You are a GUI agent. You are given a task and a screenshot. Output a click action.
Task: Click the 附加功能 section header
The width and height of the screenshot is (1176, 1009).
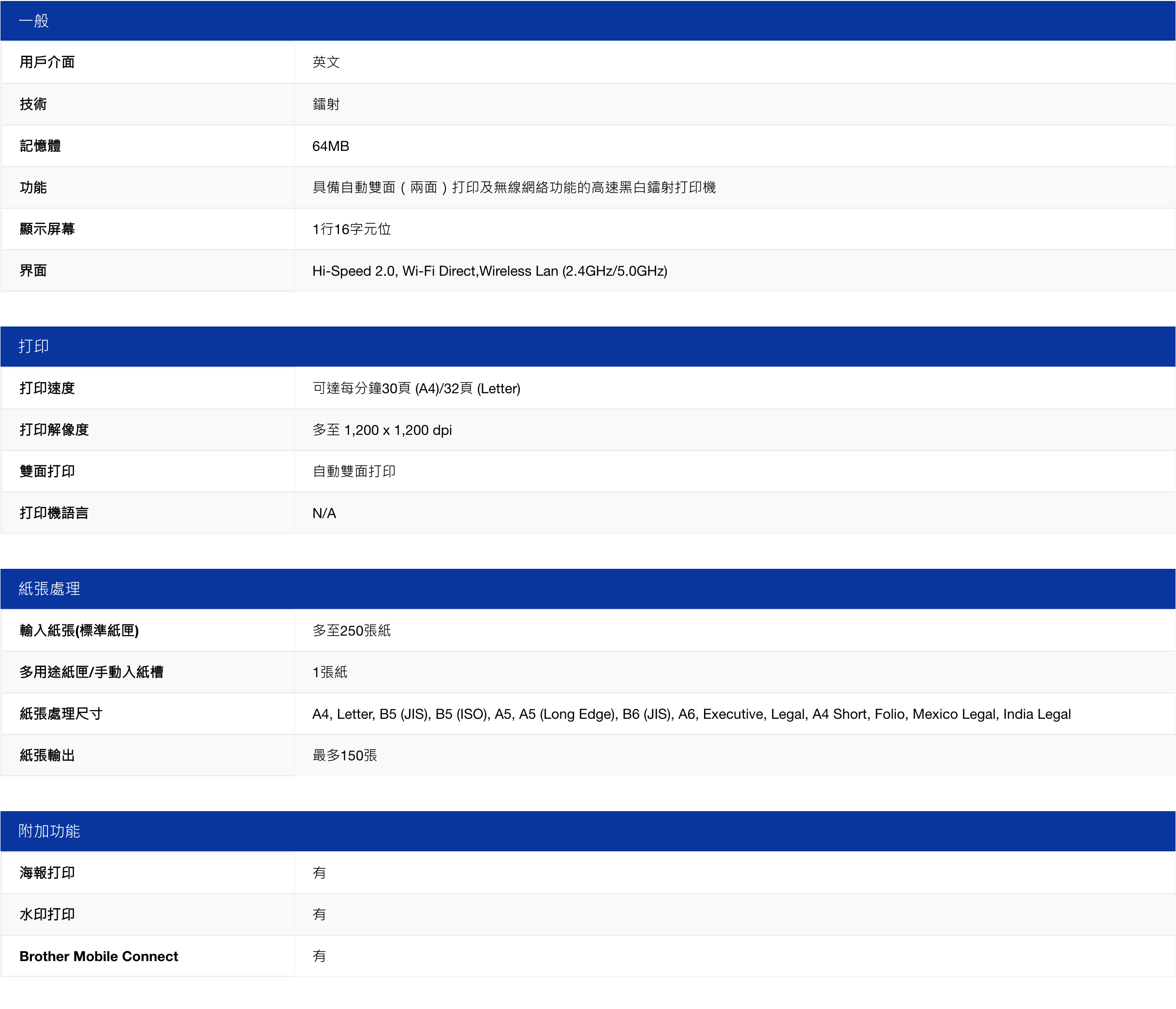(49, 831)
